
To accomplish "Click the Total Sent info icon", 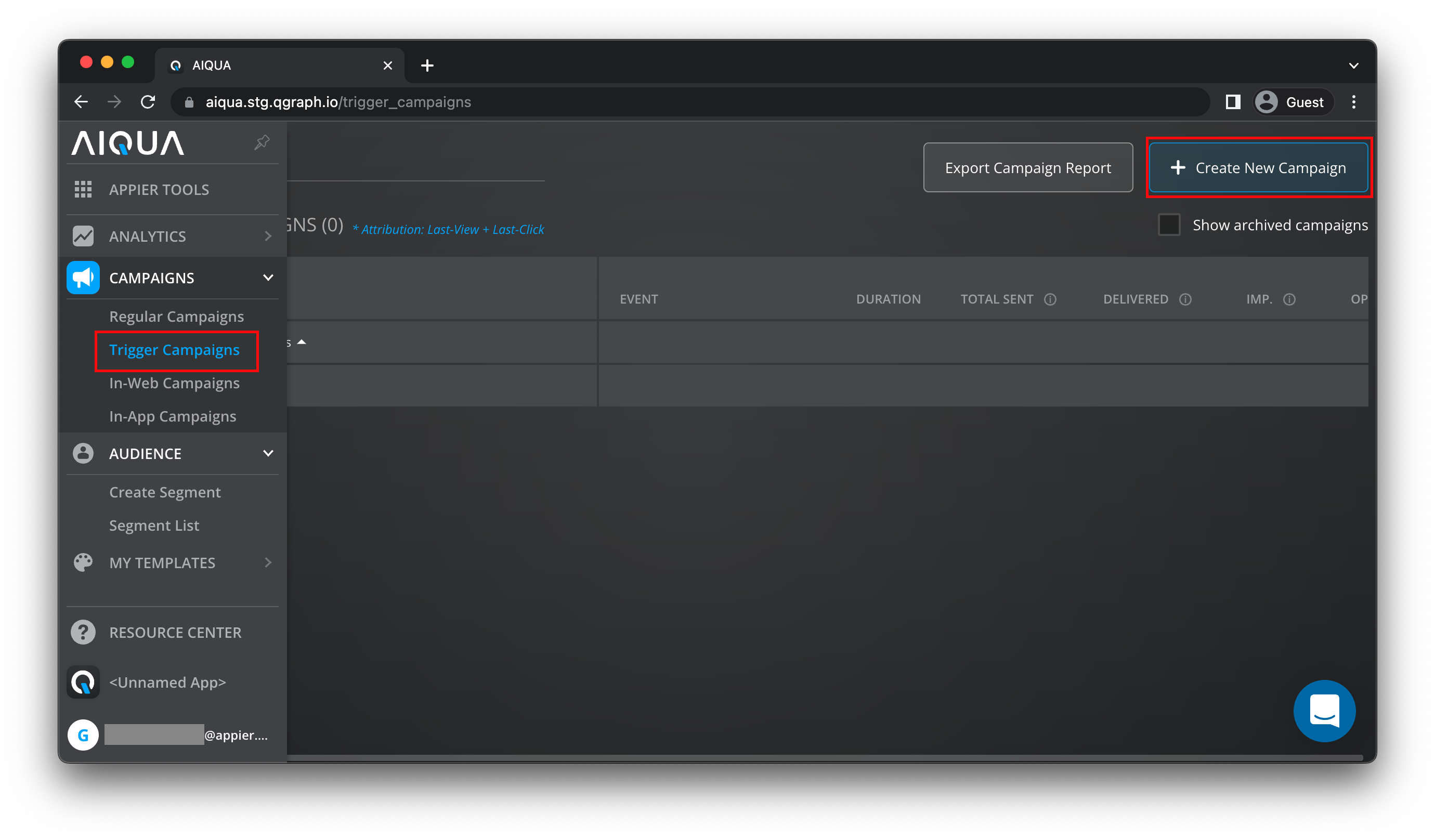I will tap(1050, 299).
